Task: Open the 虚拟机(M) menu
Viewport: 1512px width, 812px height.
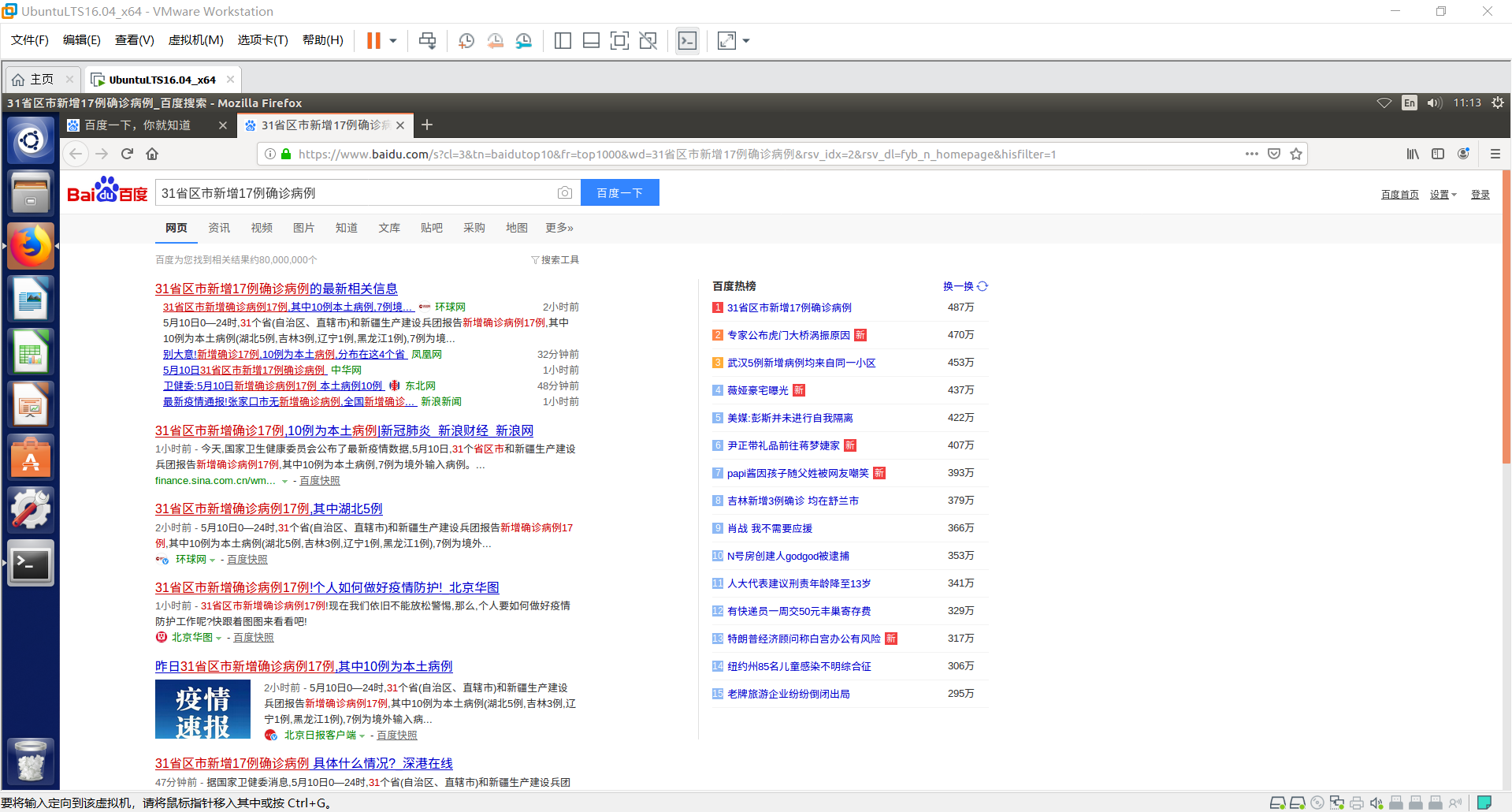Action: click(195, 40)
